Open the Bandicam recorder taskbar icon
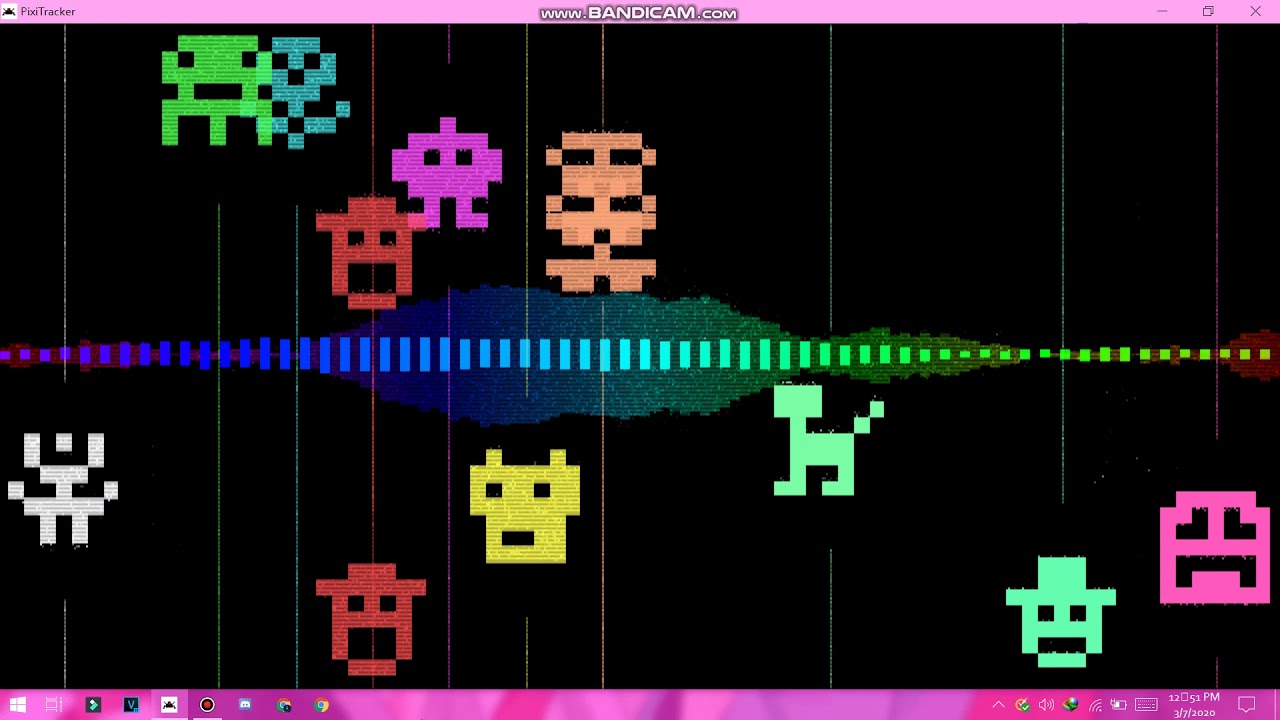Viewport: 1280px width, 720px height. pyautogui.click(x=207, y=705)
